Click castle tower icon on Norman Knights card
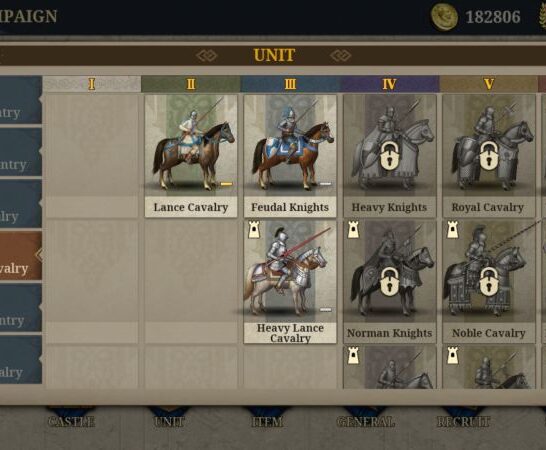The width and height of the screenshot is (546, 450). pyautogui.click(x=353, y=230)
